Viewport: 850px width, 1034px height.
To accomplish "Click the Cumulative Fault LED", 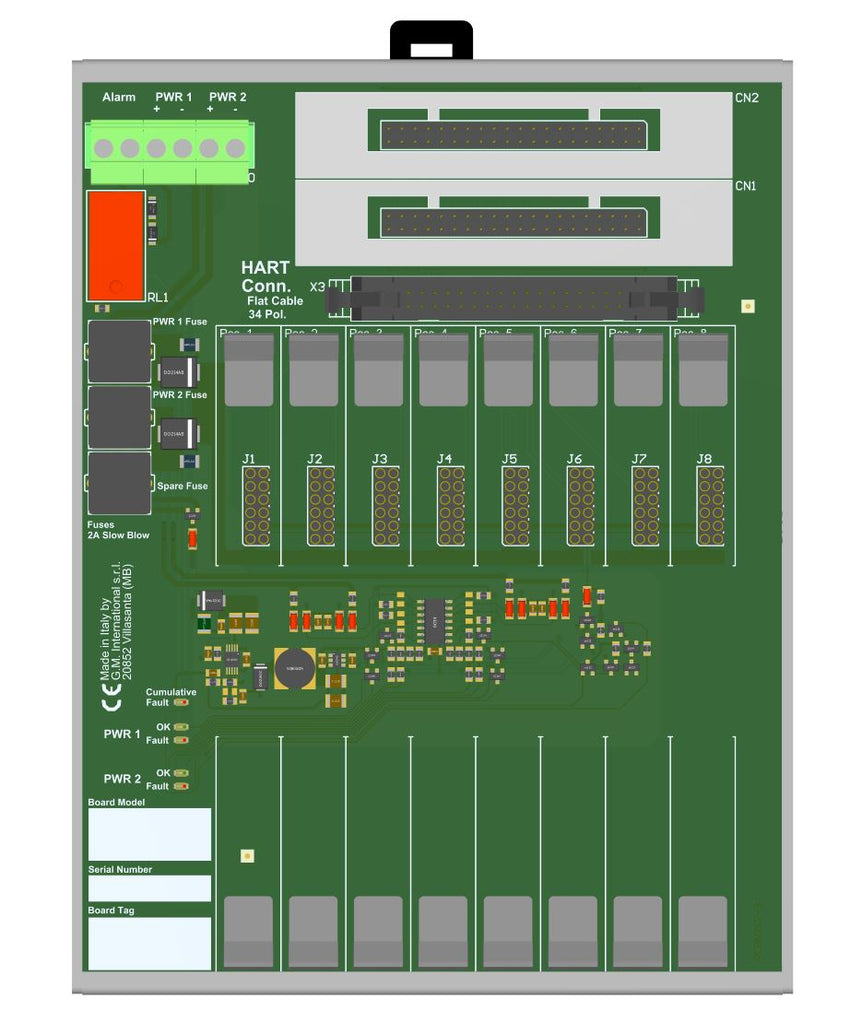I will click(x=181, y=701).
